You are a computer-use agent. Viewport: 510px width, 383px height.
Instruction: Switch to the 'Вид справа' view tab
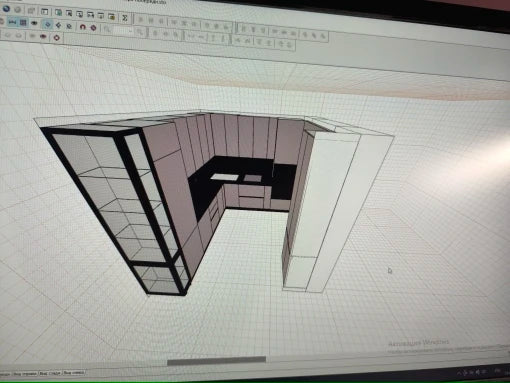click(x=25, y=374)
